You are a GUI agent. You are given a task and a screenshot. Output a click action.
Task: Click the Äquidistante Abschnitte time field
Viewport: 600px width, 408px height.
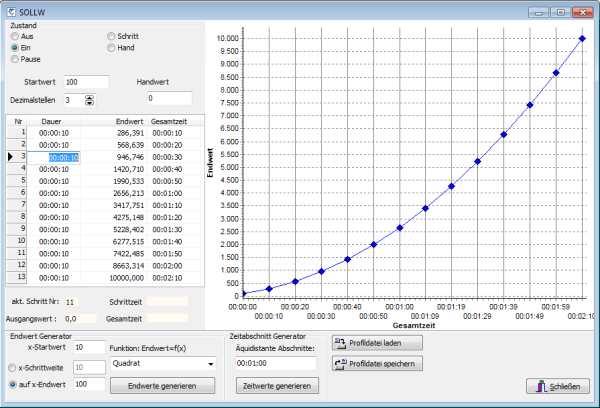[x=276, y=363]
